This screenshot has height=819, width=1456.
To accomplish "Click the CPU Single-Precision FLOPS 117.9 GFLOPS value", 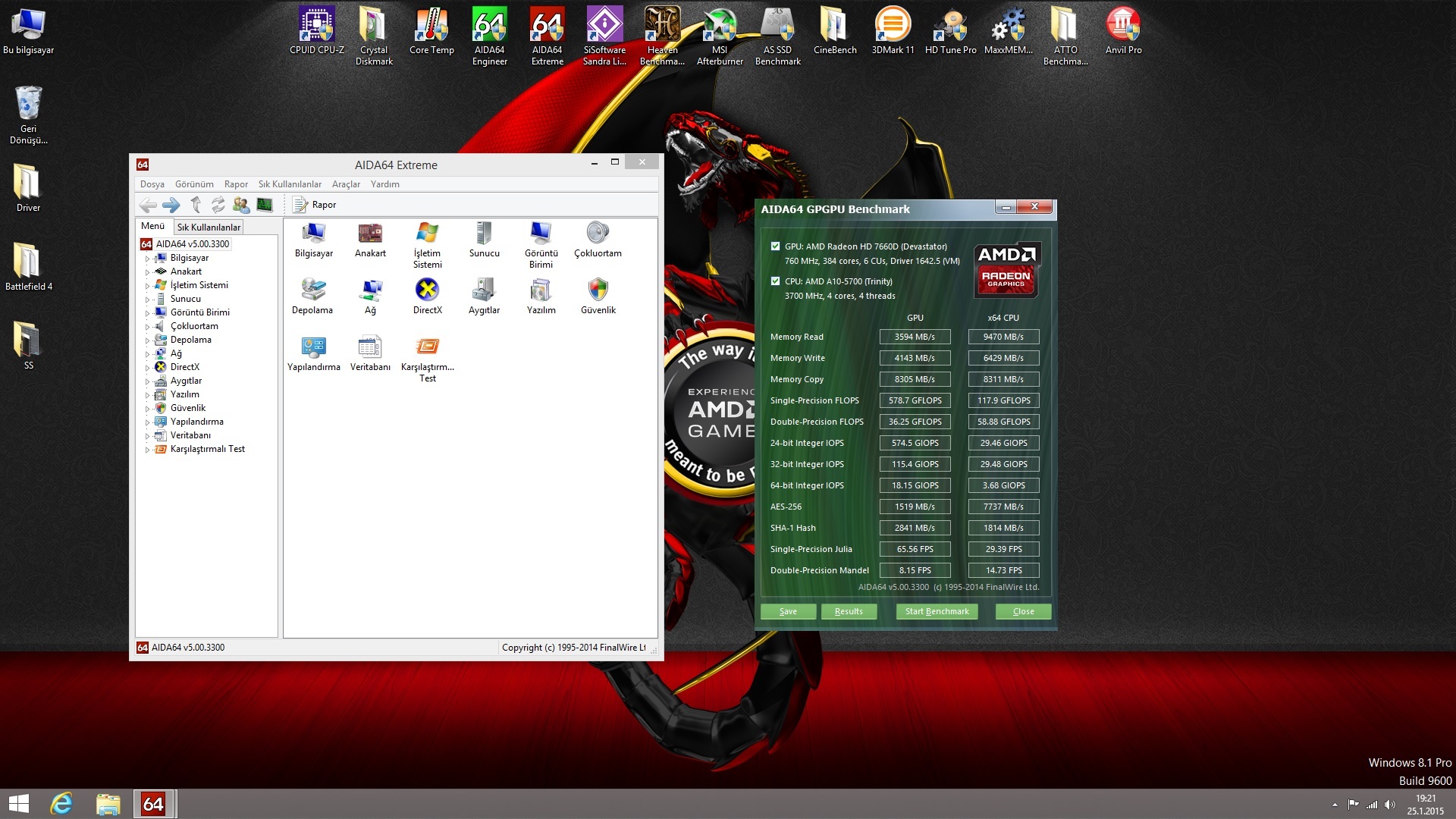I will 1003,400.
